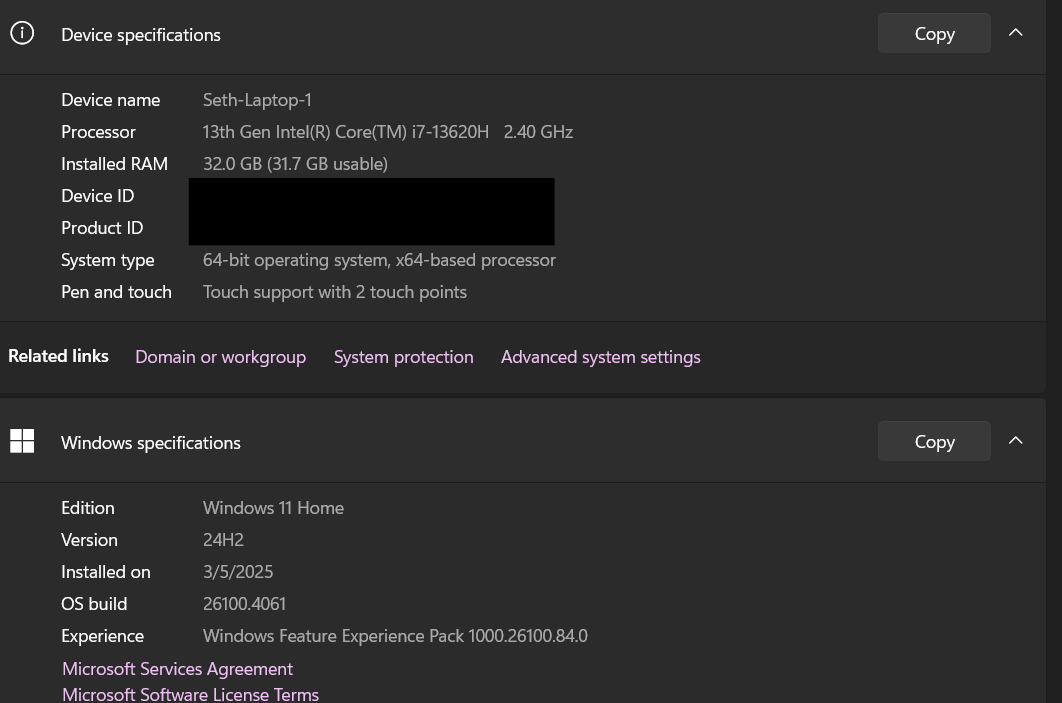Click the 32.0 GB installed RAM value
The image size is (1062, 703).
[295, 163]
